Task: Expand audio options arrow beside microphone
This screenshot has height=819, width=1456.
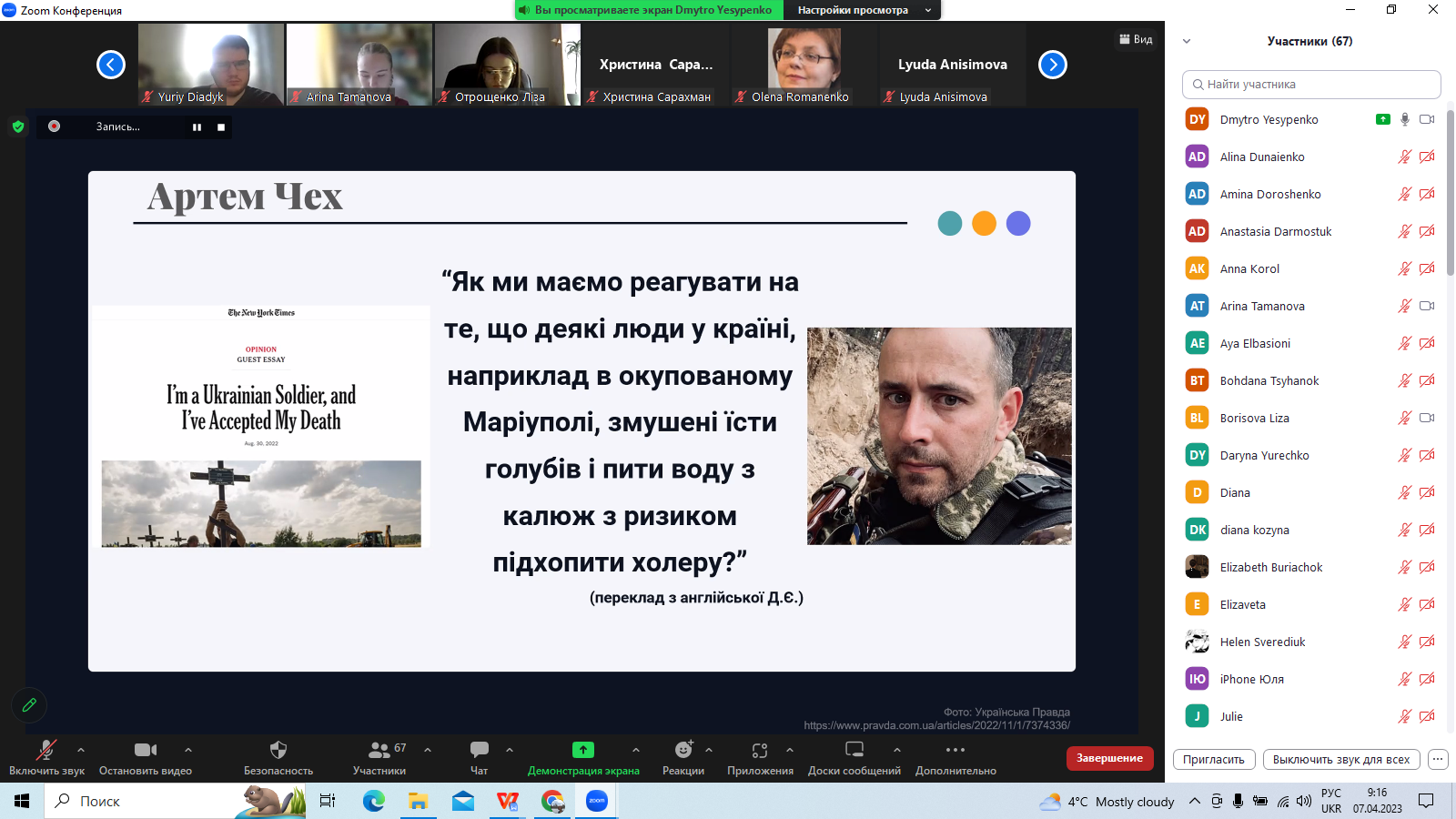Action: (x=81, y=750)
